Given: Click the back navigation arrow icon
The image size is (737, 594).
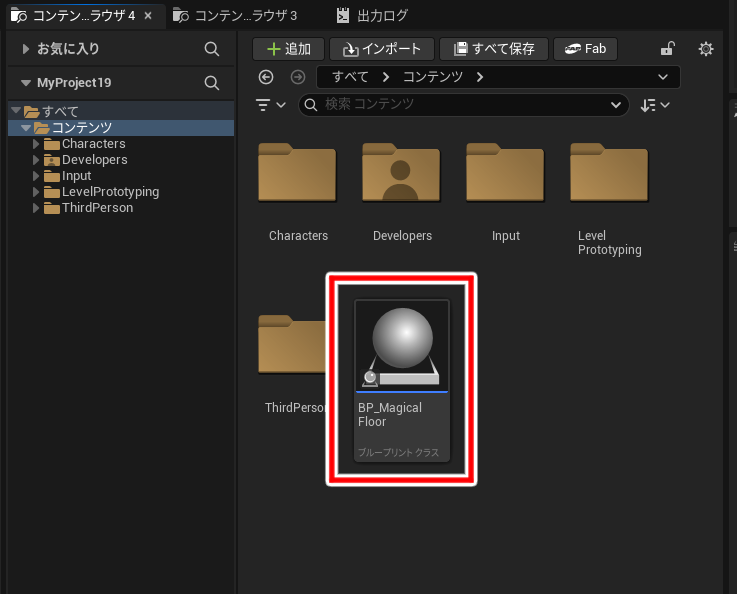Looking at the screenshot, I should [x=265, y=77].
